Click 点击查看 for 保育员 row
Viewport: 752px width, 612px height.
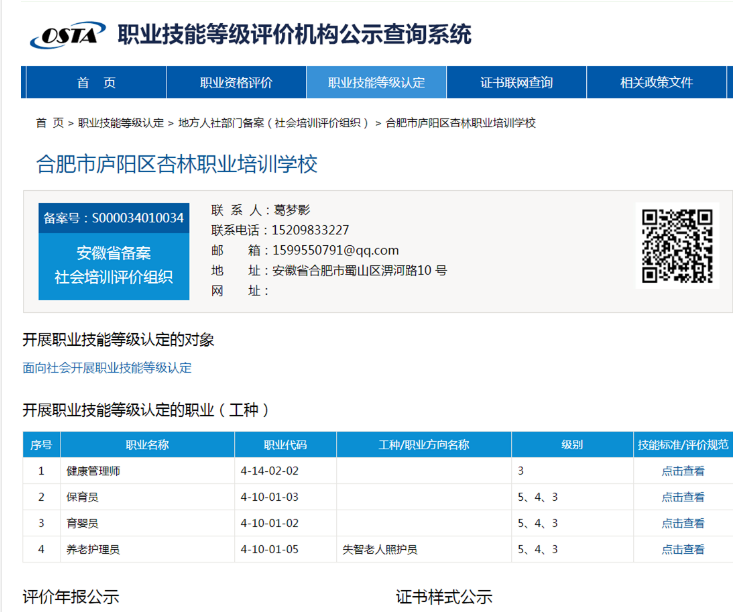[683, 497]
